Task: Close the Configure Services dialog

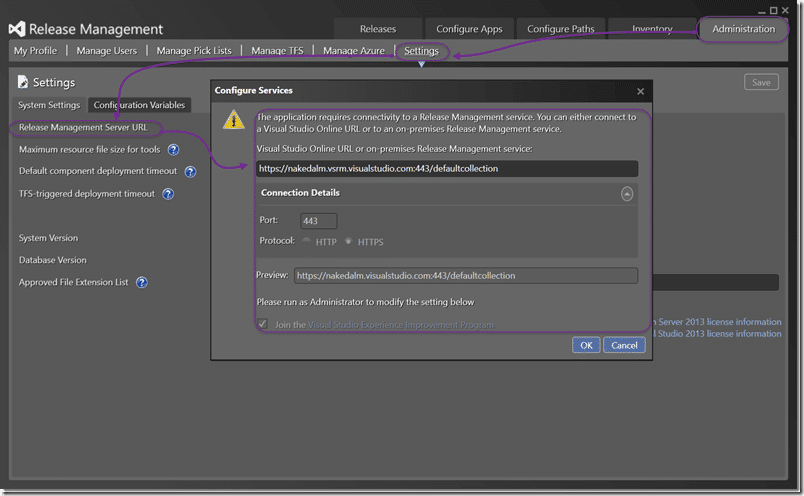Action: click(x=640, y=91)
